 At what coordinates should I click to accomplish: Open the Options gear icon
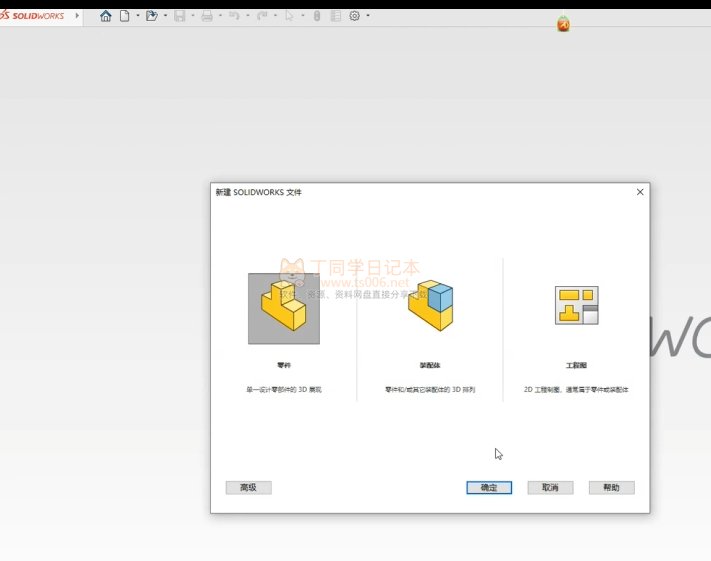[x=354, y=16]
